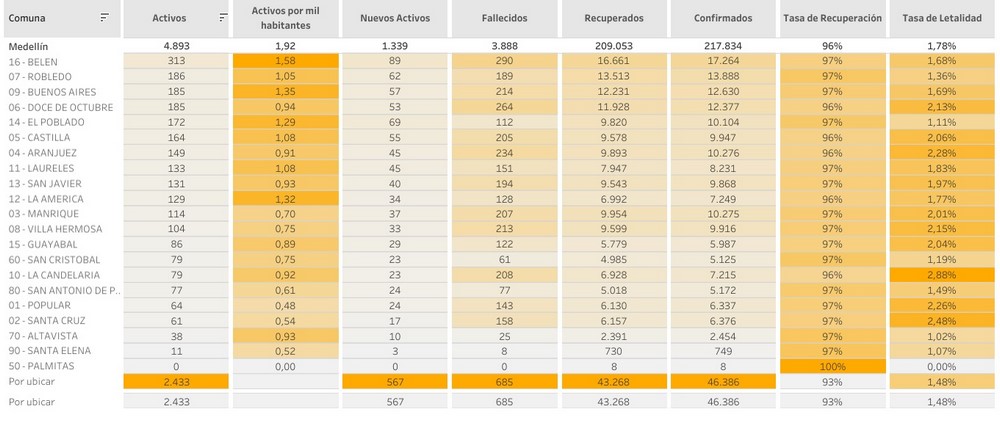Click the orange 2.433 Activos cell
The image size is (1000, 437).
[x=177, y=381]
